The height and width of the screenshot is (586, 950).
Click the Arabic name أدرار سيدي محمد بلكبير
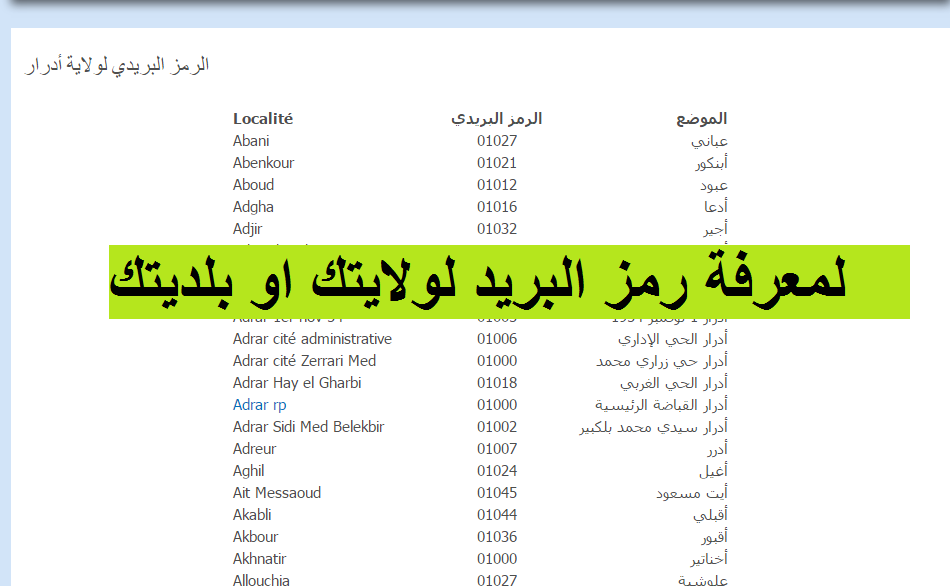(653, 427)
